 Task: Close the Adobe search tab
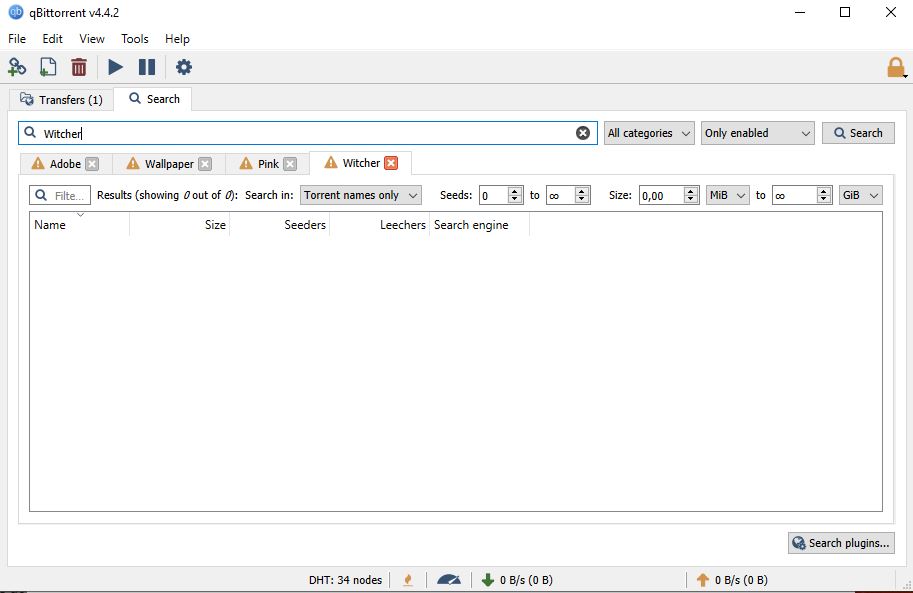coord(92,164)
